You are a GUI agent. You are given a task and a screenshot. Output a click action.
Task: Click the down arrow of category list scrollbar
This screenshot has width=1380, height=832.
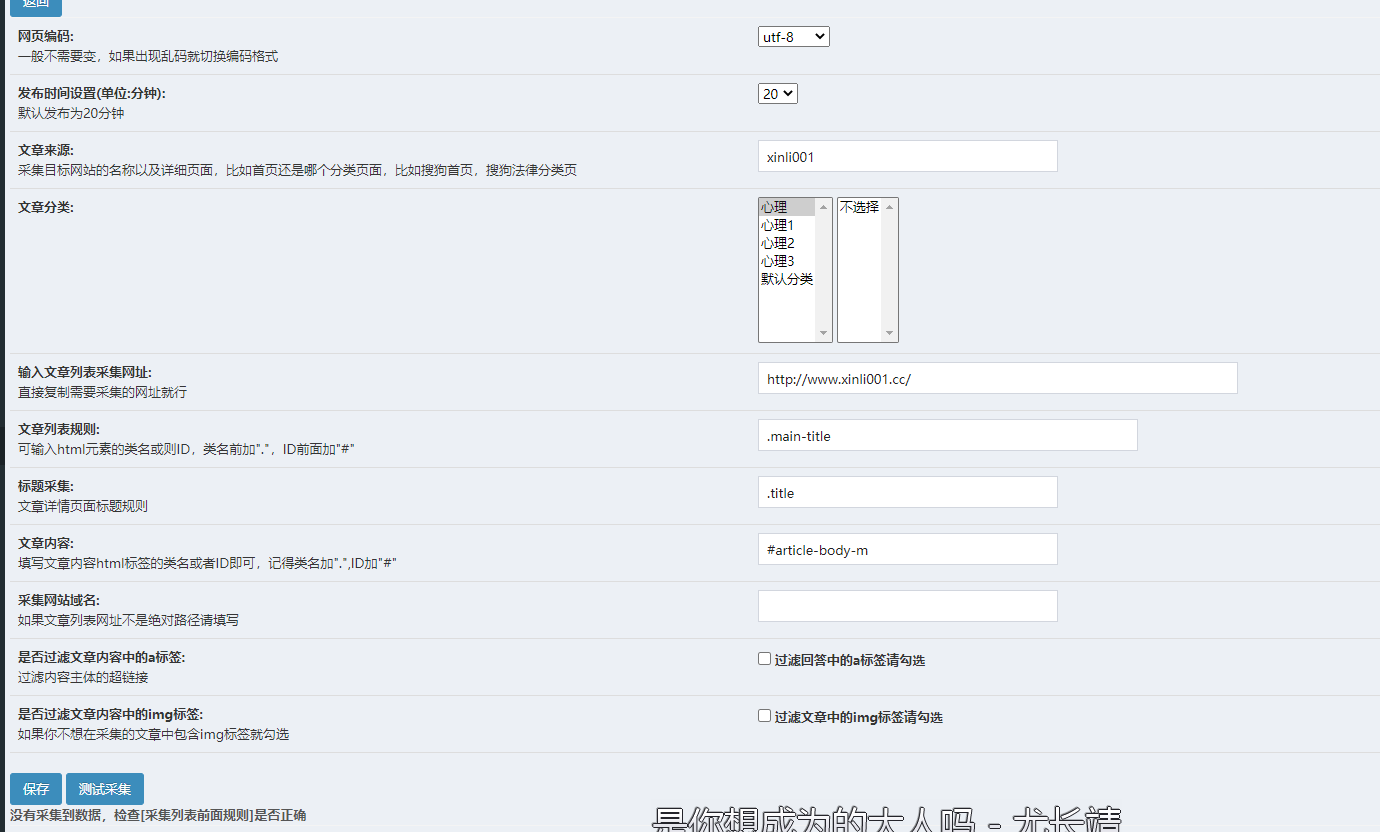pyautogui.click(x=824, y=333)
